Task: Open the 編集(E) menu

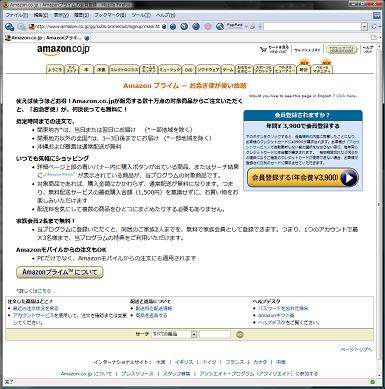Action: pos(41,15)
